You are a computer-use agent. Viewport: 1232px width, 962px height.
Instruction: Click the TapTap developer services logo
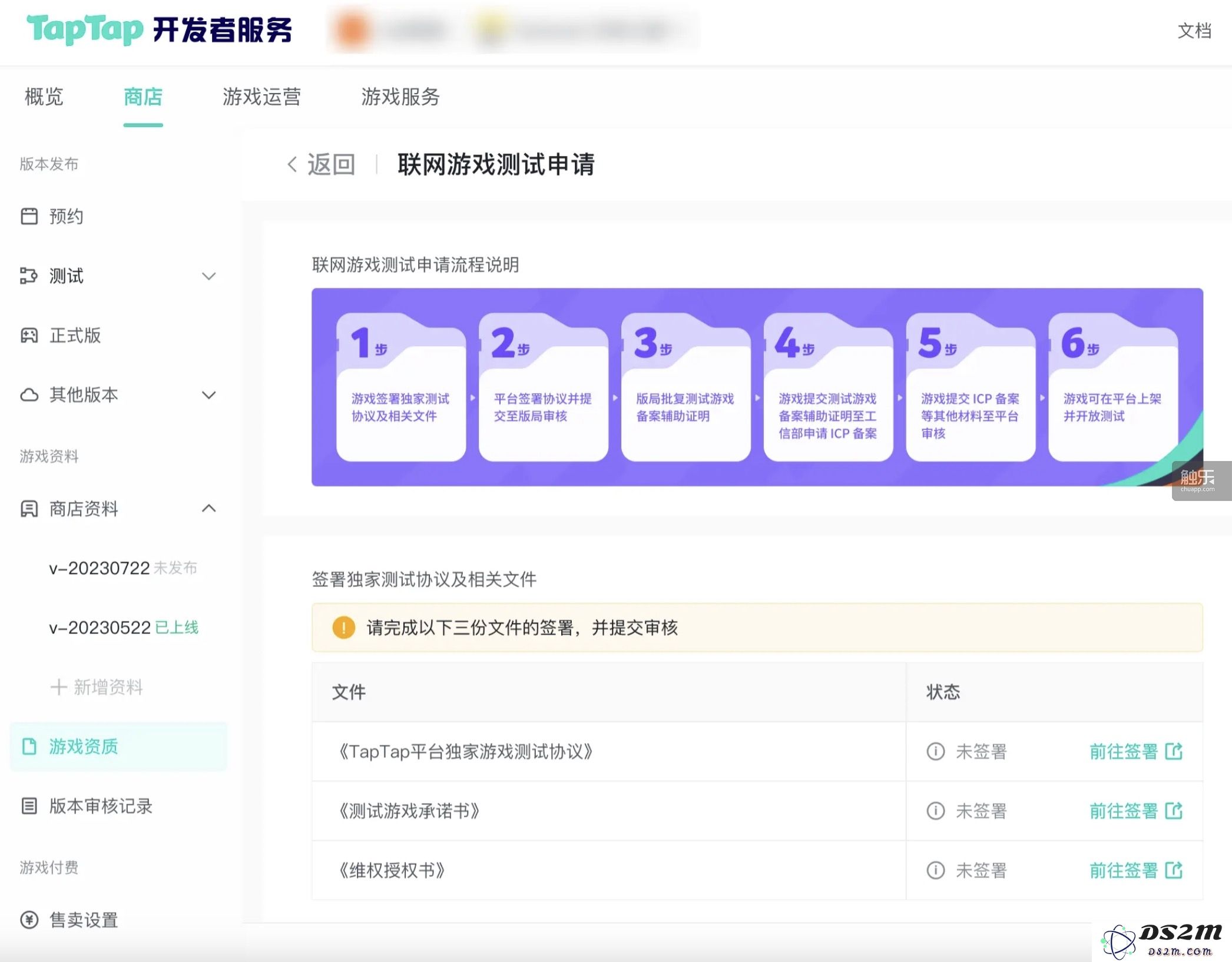(x=159, y=29)
